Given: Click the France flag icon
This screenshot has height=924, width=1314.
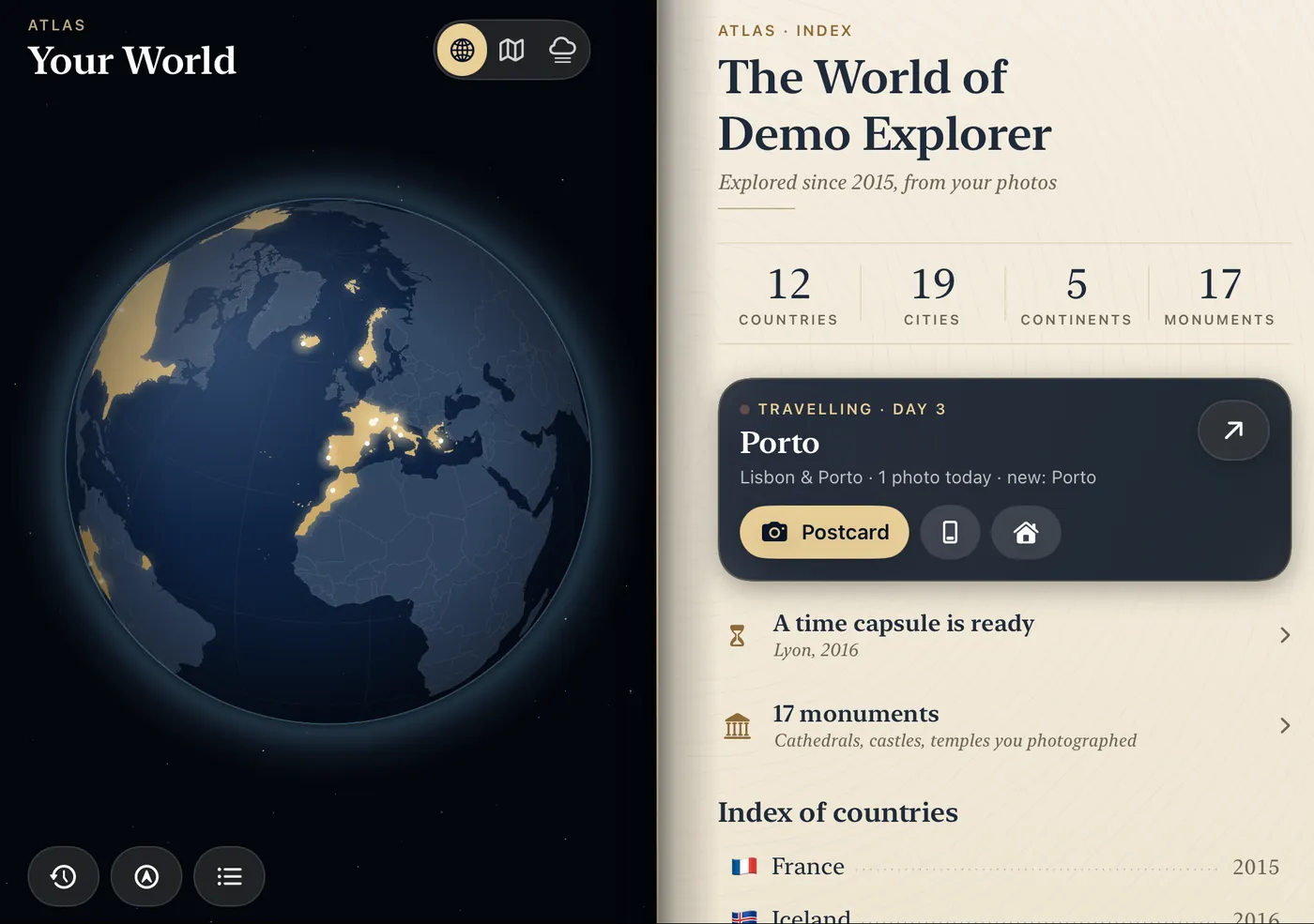Looking at the screenshot, I should [744, 867].
